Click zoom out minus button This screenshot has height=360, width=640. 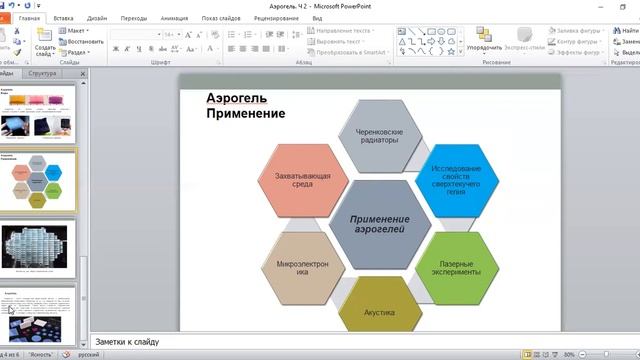(x=582, y=355)
